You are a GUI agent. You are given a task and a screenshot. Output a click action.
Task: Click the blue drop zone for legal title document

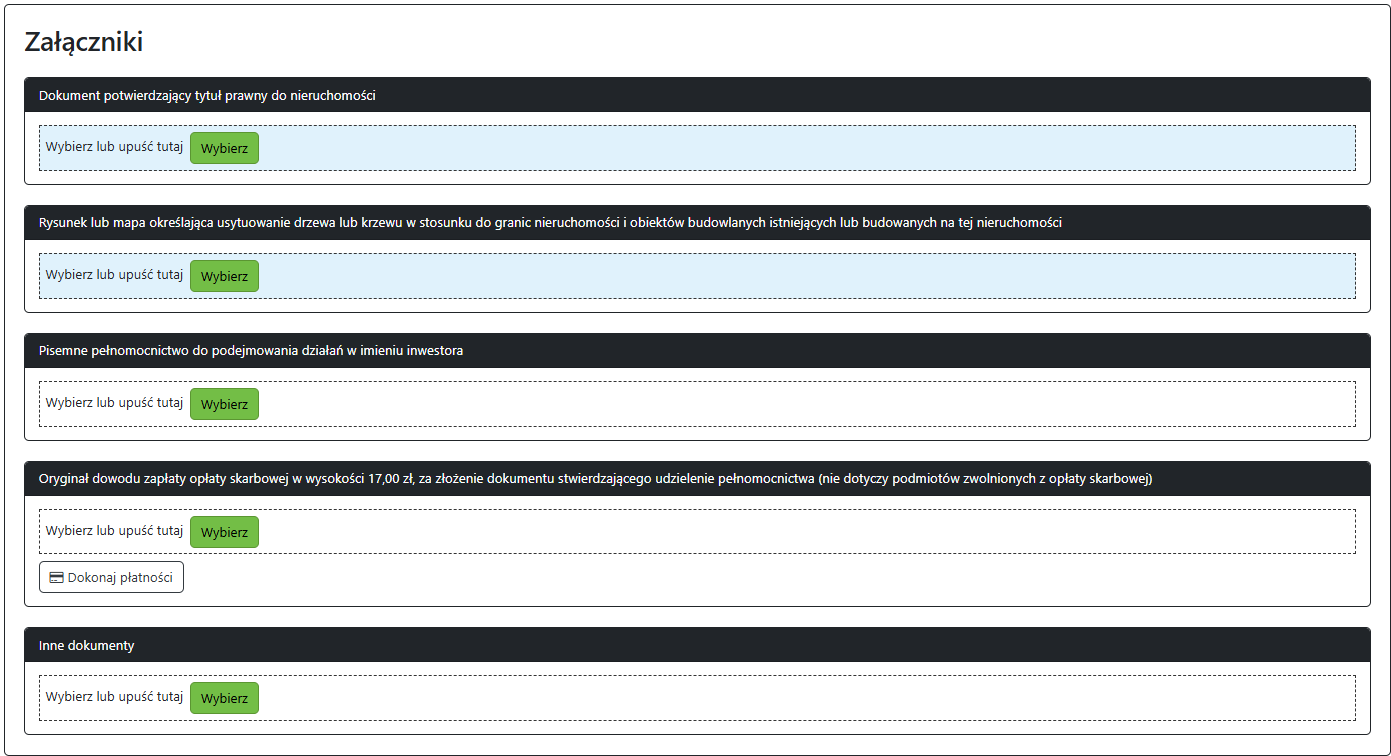tap(800, 148)
